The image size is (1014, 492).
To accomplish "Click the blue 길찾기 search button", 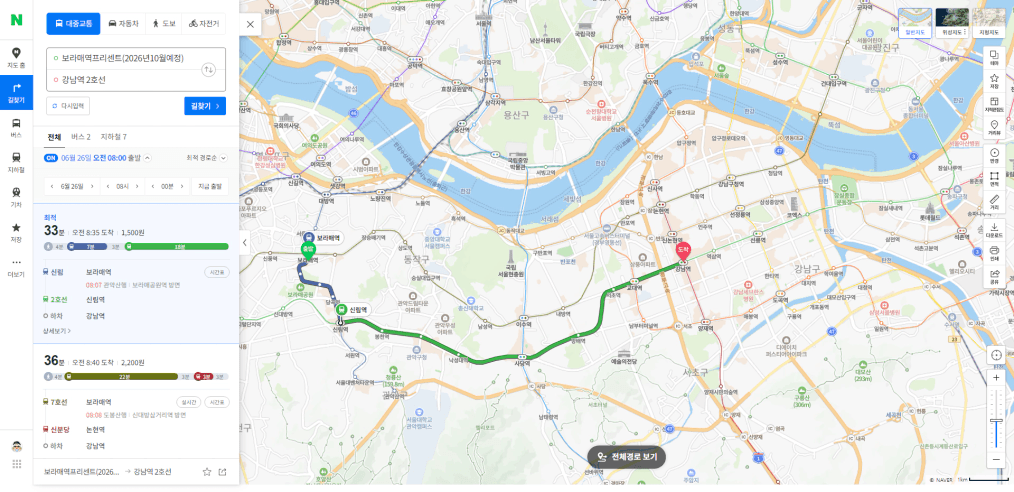I will pos(205,106).
